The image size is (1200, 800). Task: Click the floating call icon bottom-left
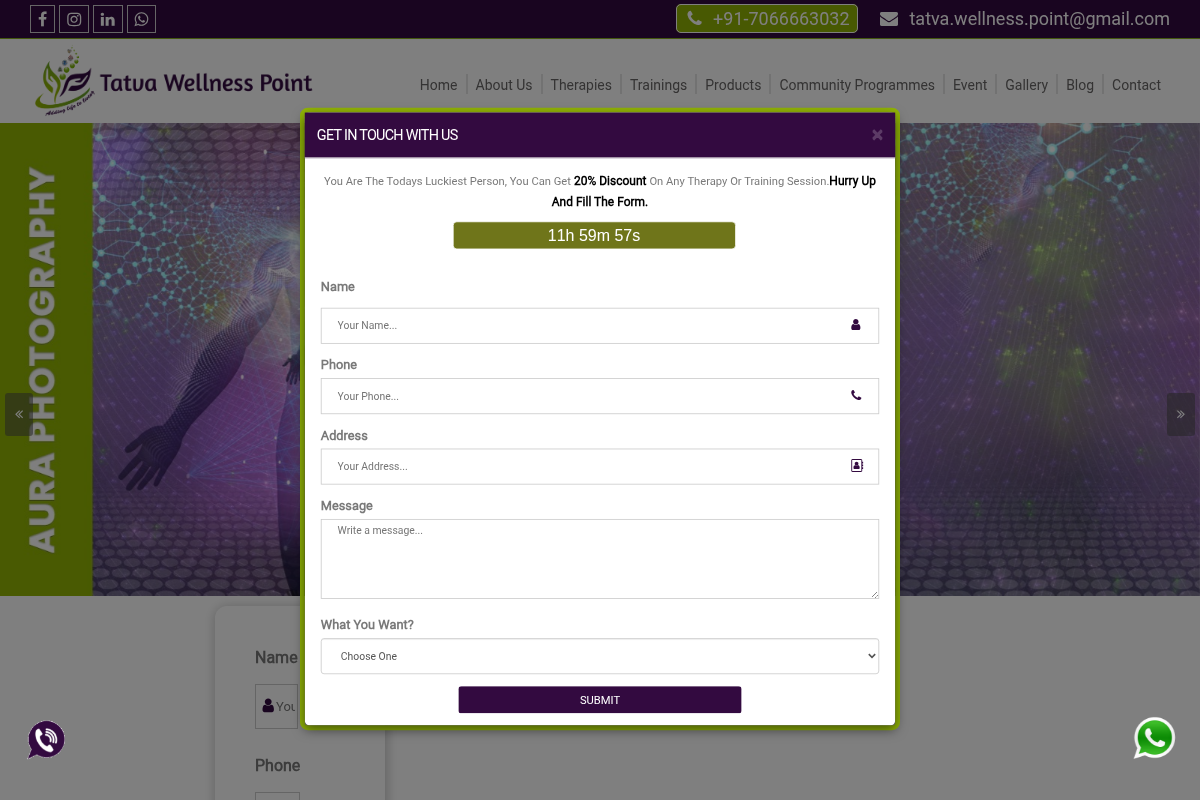click(x=46, y=739)
